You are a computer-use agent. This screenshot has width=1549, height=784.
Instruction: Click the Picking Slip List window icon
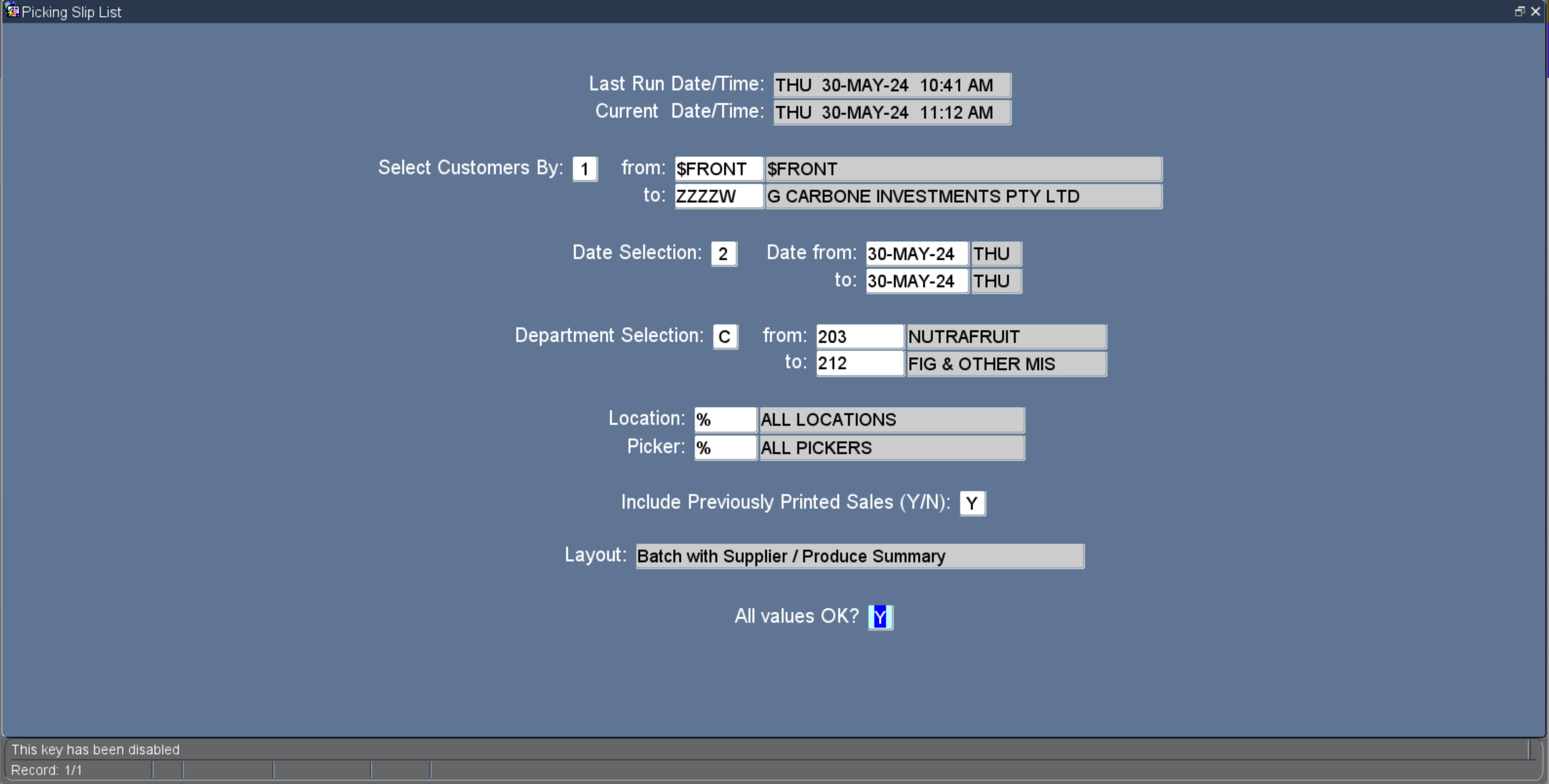[12, 11]
